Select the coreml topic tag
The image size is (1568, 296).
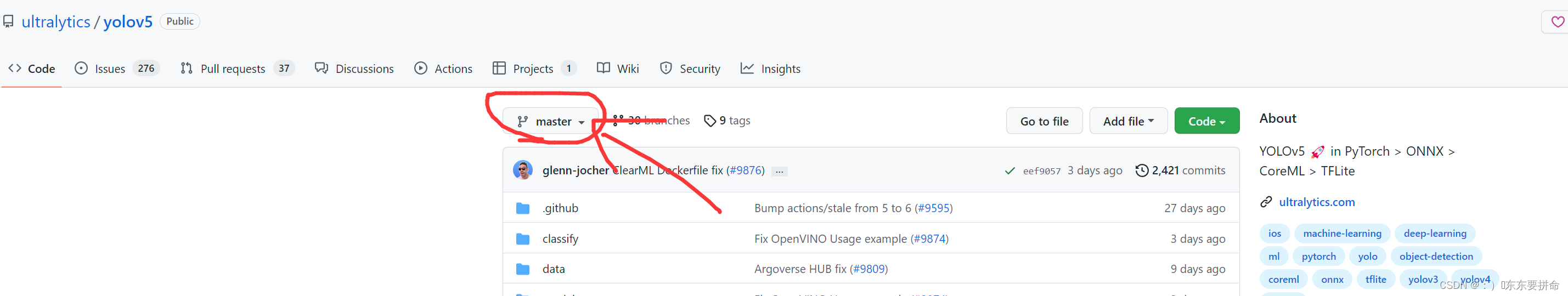(1283, 280)
